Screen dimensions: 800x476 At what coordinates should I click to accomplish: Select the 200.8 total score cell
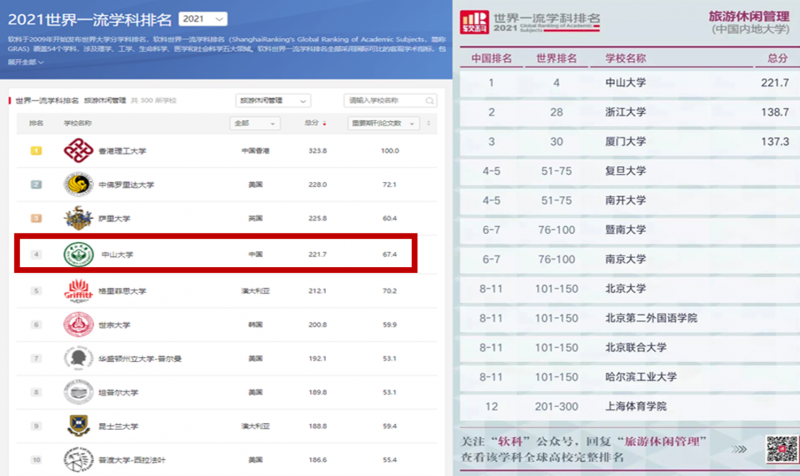click(317, 324)
